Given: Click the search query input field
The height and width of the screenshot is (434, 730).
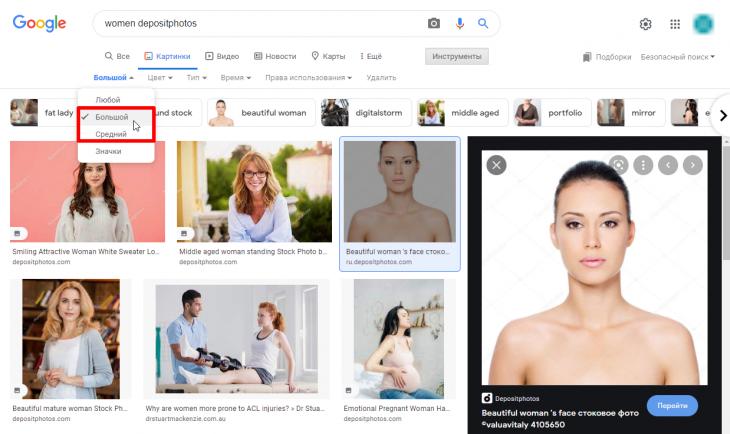Looking at the screenshot, I should click(261, 23).
